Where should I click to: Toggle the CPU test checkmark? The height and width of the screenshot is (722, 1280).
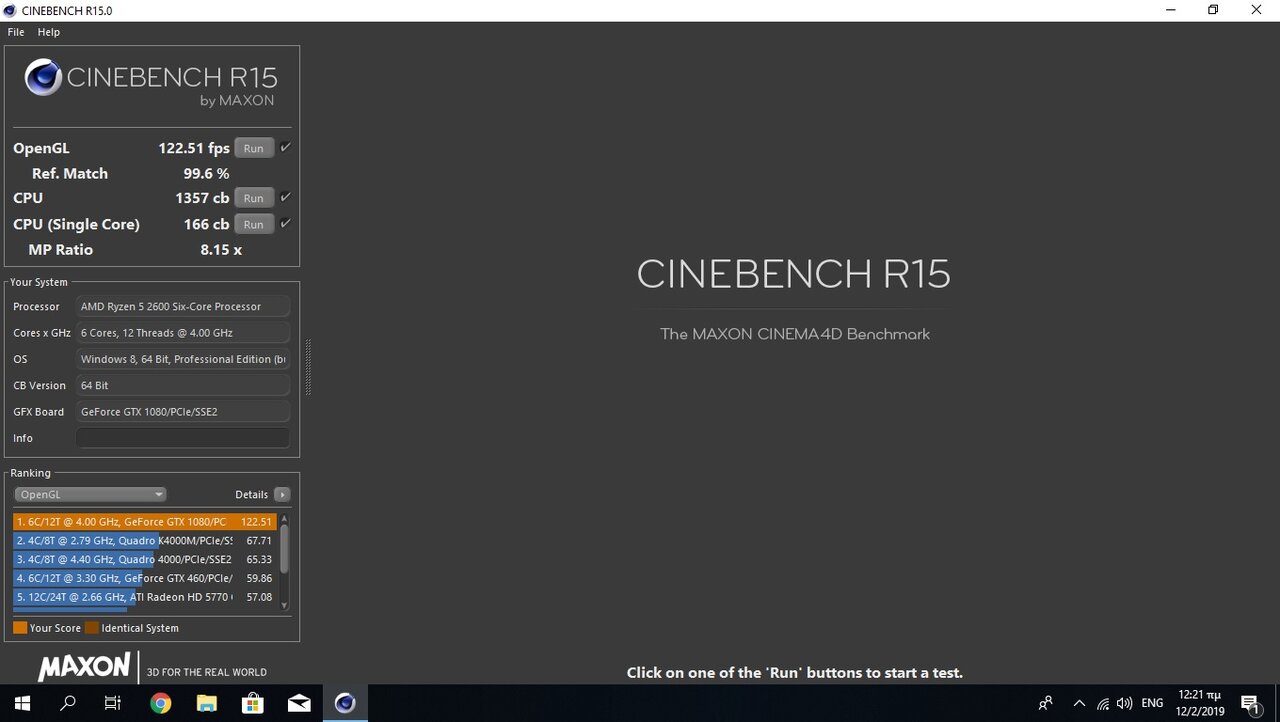285,197
